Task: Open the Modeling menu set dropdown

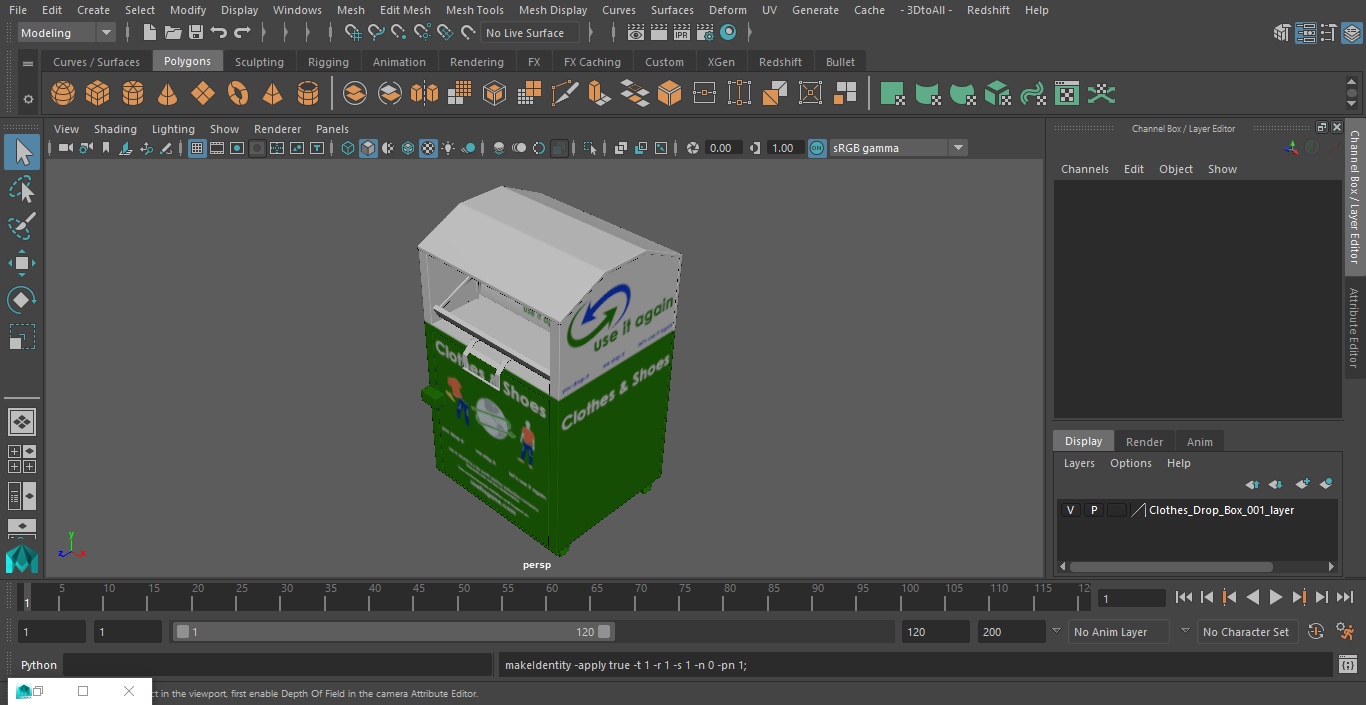Action: pos(67,33)
